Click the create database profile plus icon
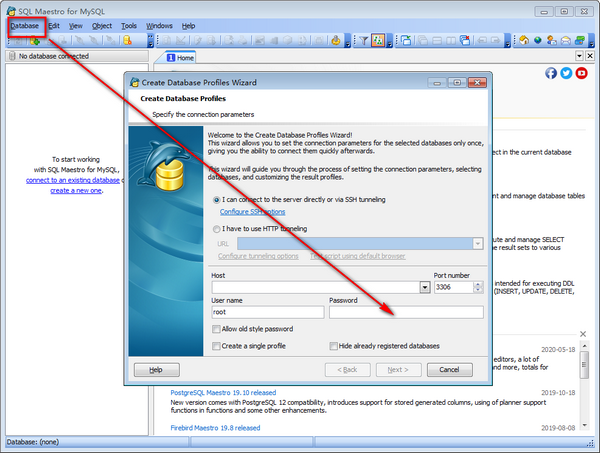 pyautogui.click(x=35, y=41)
